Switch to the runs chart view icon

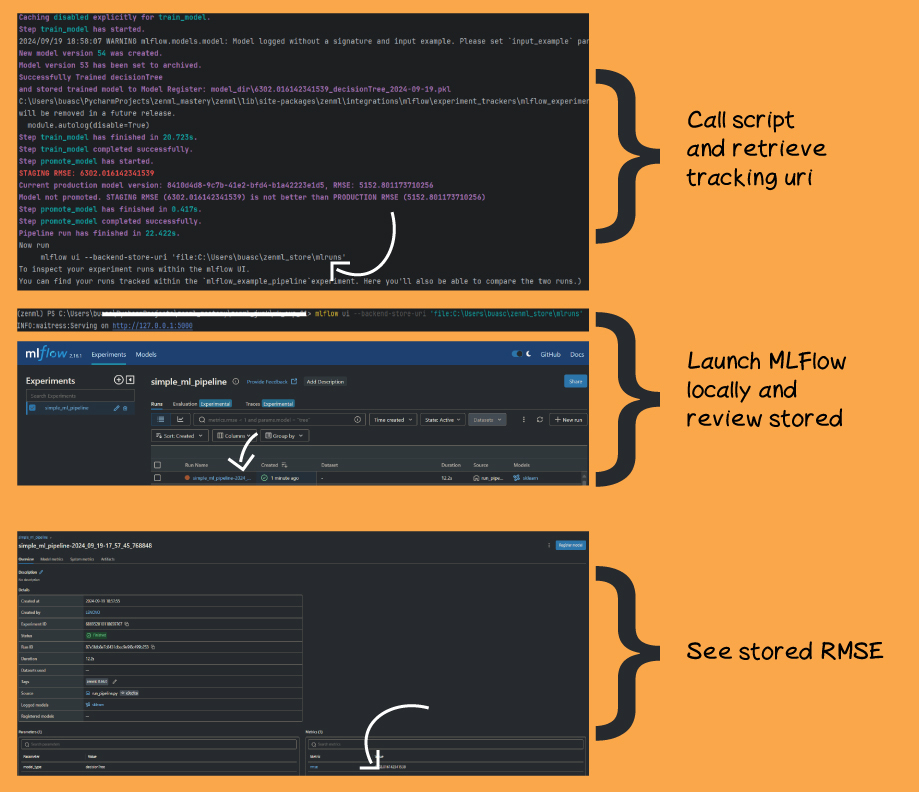coord(180,420)
